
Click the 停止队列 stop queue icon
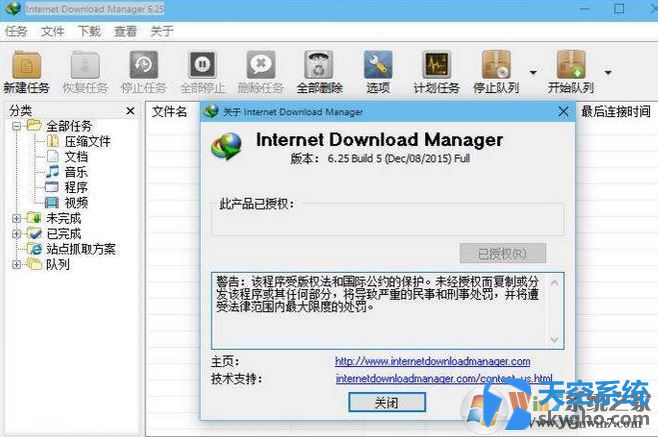coord(496,65)
